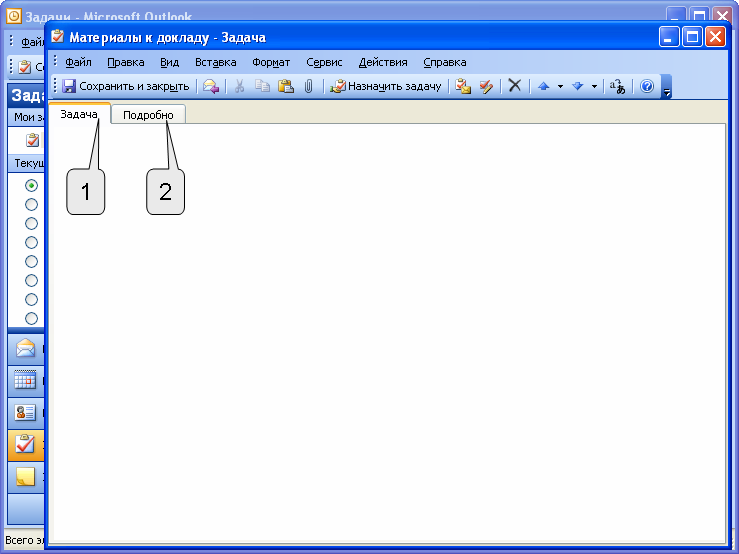Select the second radio button in view list
739x554 pixels.
point(31,204)
